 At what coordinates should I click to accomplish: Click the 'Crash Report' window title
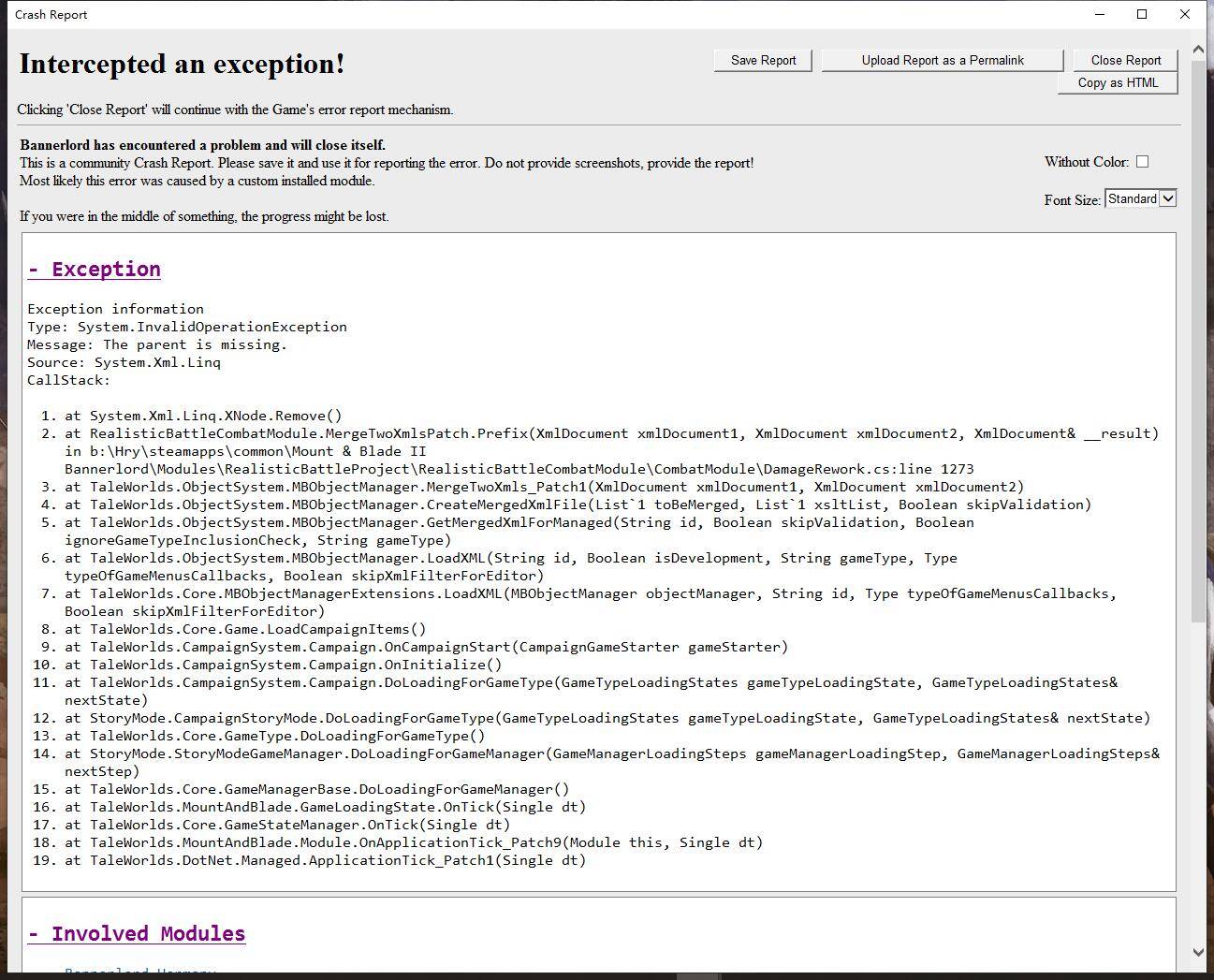tap(51, 15)
